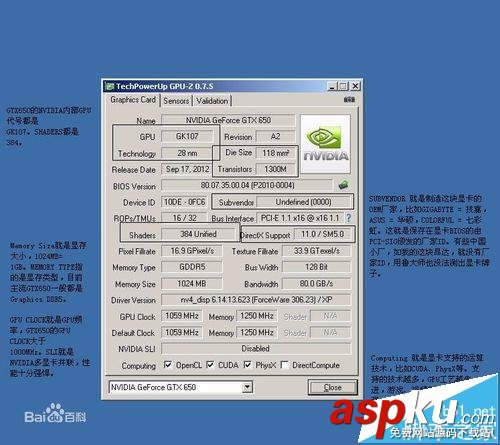Click the NVIDIA logo image
500x445 pixels.
click(325, 144)
